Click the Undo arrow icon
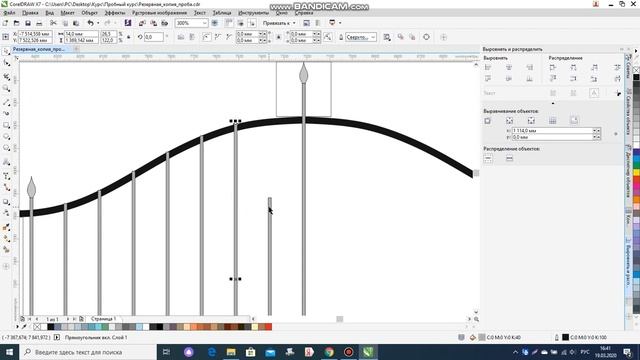 tap(91, 23)
